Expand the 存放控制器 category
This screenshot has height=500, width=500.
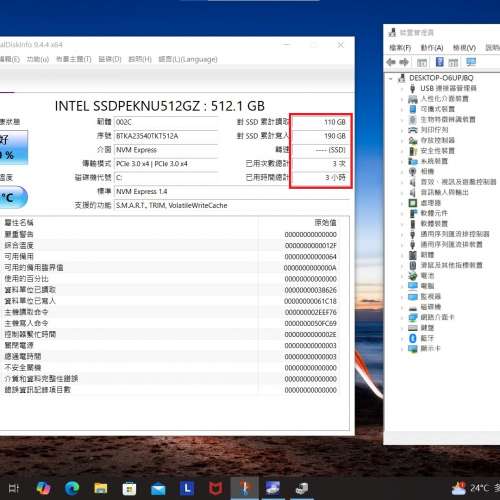[402, 140]
